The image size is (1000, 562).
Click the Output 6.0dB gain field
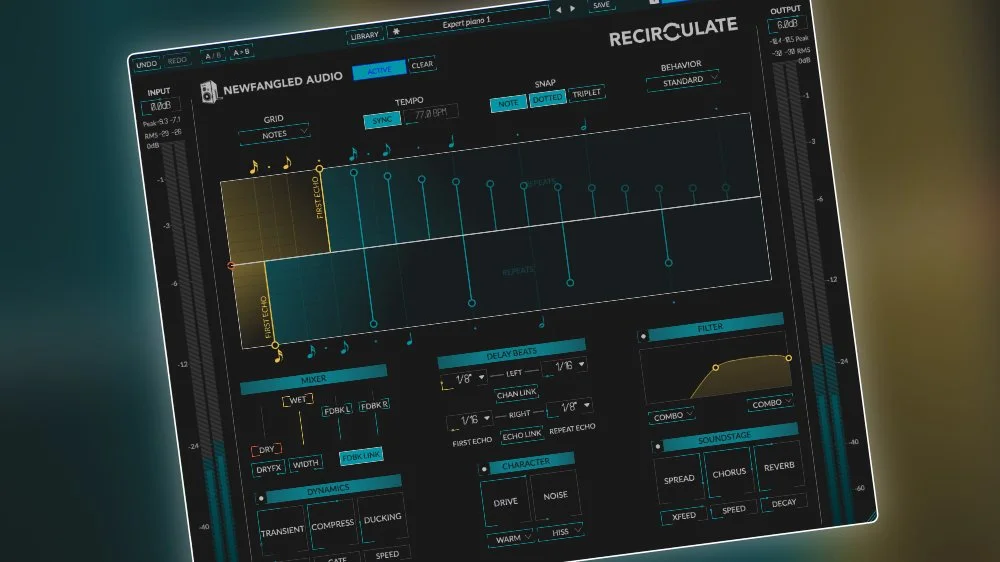click(x=787, y=24)
